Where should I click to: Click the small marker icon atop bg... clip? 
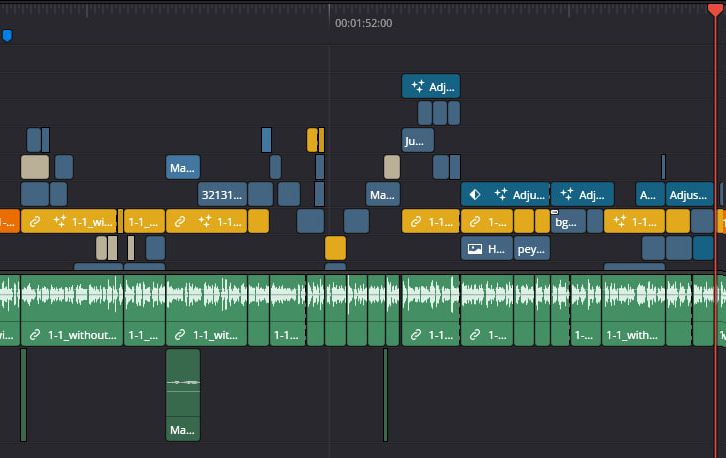[555, 212]
